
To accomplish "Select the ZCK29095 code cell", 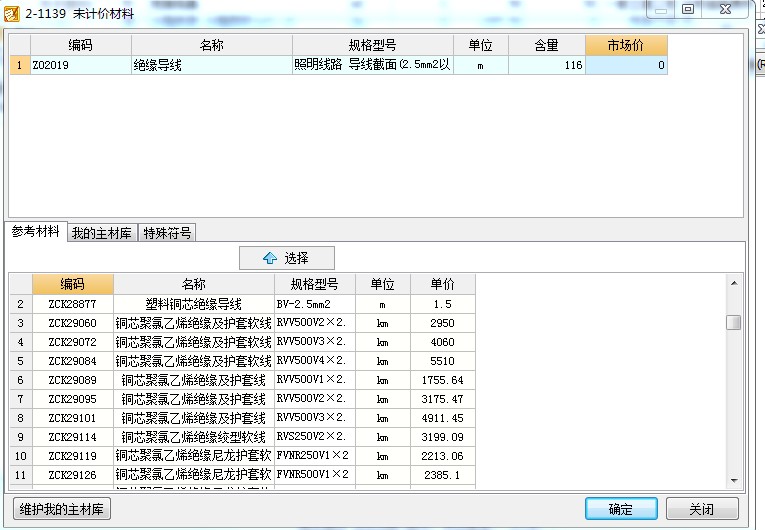I will (x=73, y=399).
